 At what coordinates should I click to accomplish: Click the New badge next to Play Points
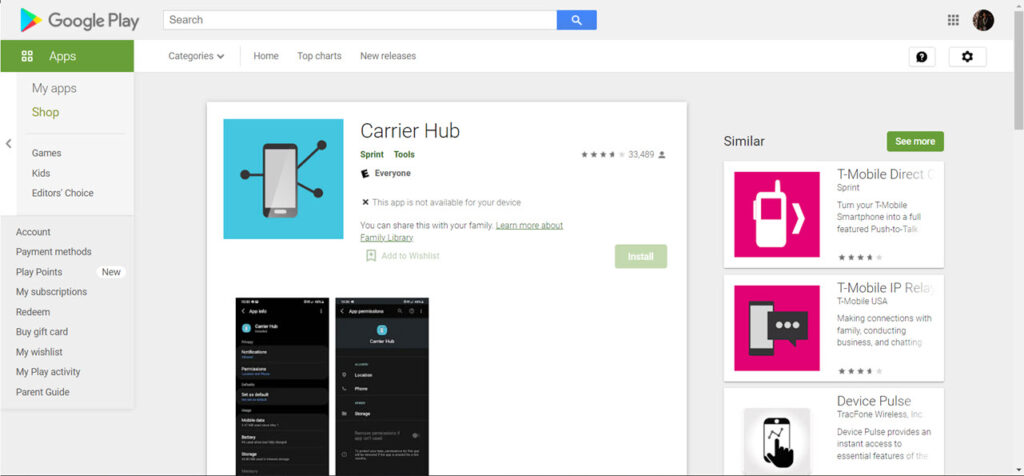111,272
